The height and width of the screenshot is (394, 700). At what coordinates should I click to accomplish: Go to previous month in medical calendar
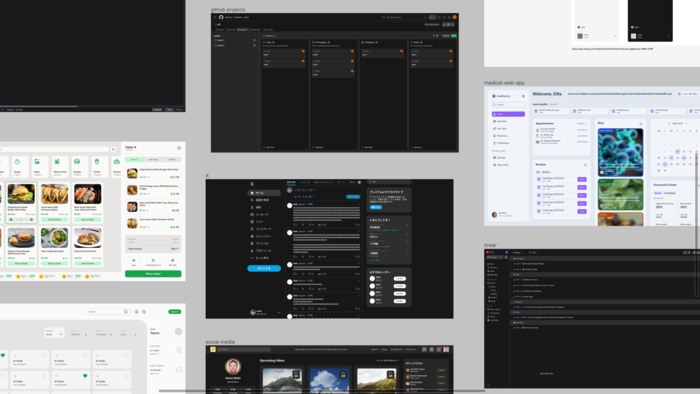[x=669, y=124]
